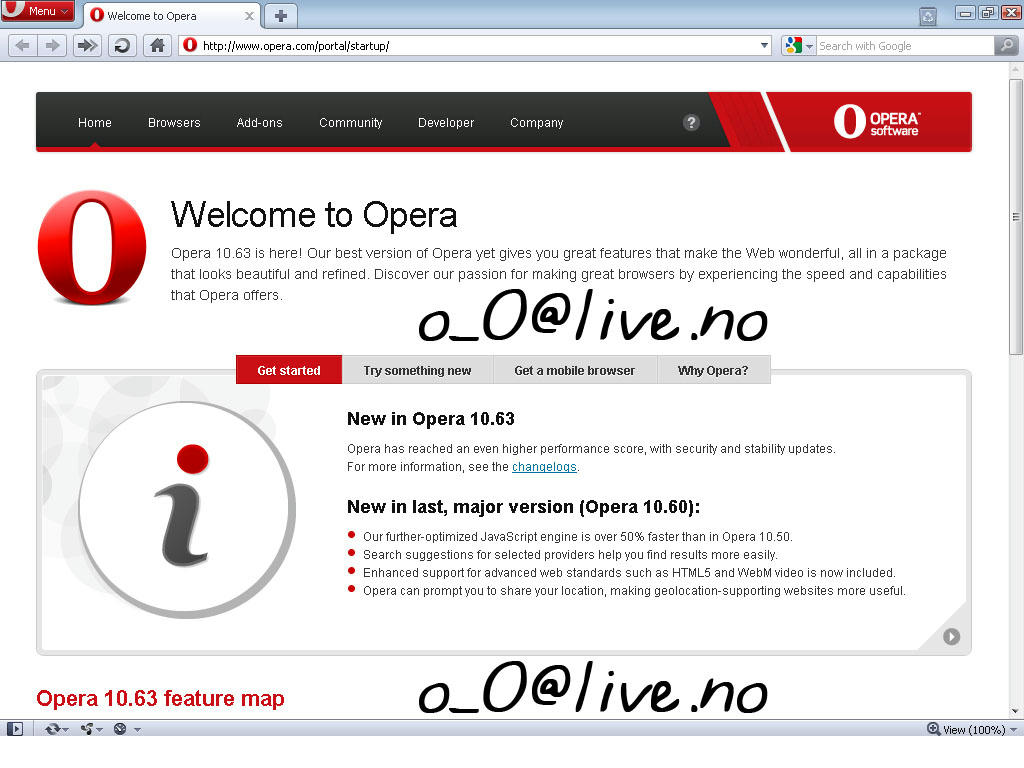Viewport: 1024px width, 768px height.
Task: Expand the Opera Turbo dropdown arrow
Action: 138,729
